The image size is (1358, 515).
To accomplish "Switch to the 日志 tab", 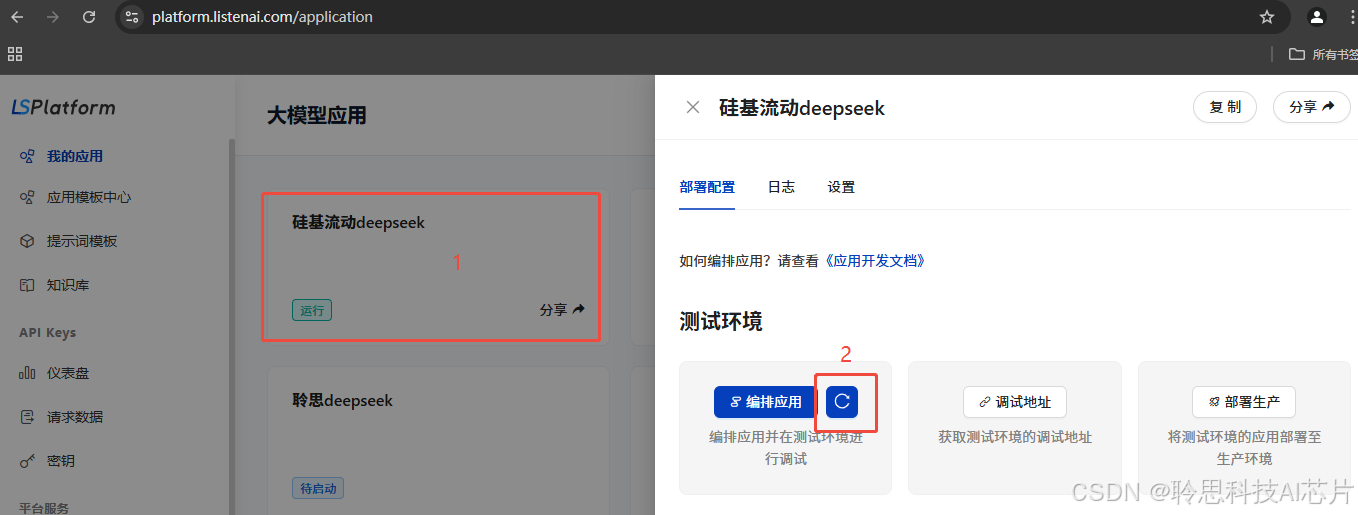I will point(781,187).
